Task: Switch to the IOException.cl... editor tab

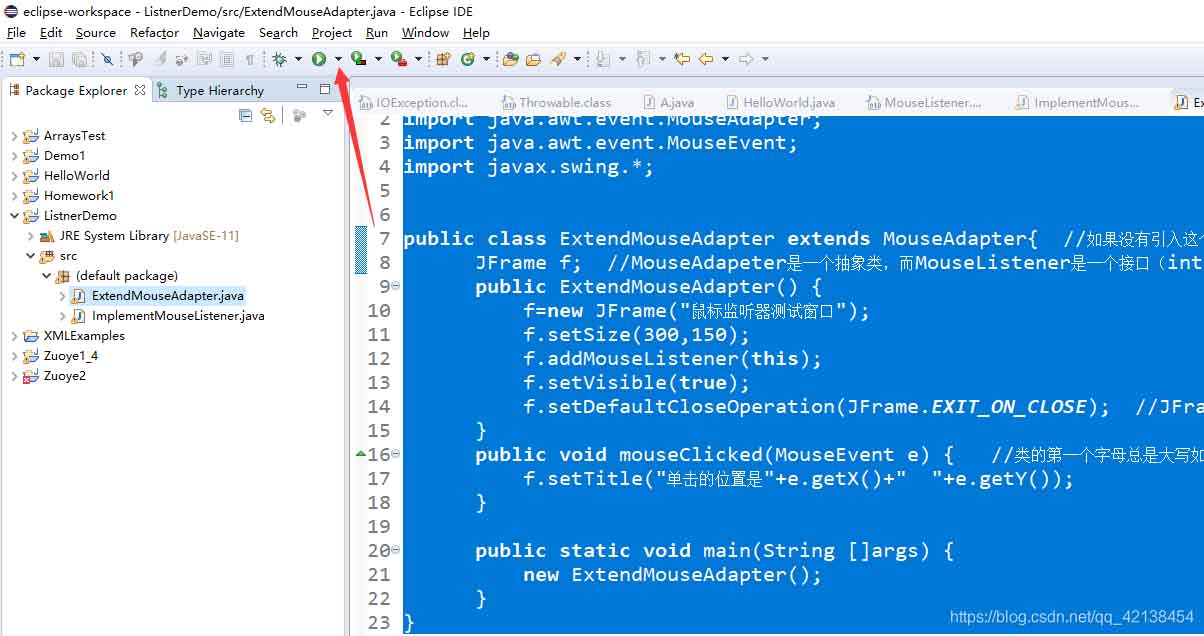Action: tap(414, 102)
